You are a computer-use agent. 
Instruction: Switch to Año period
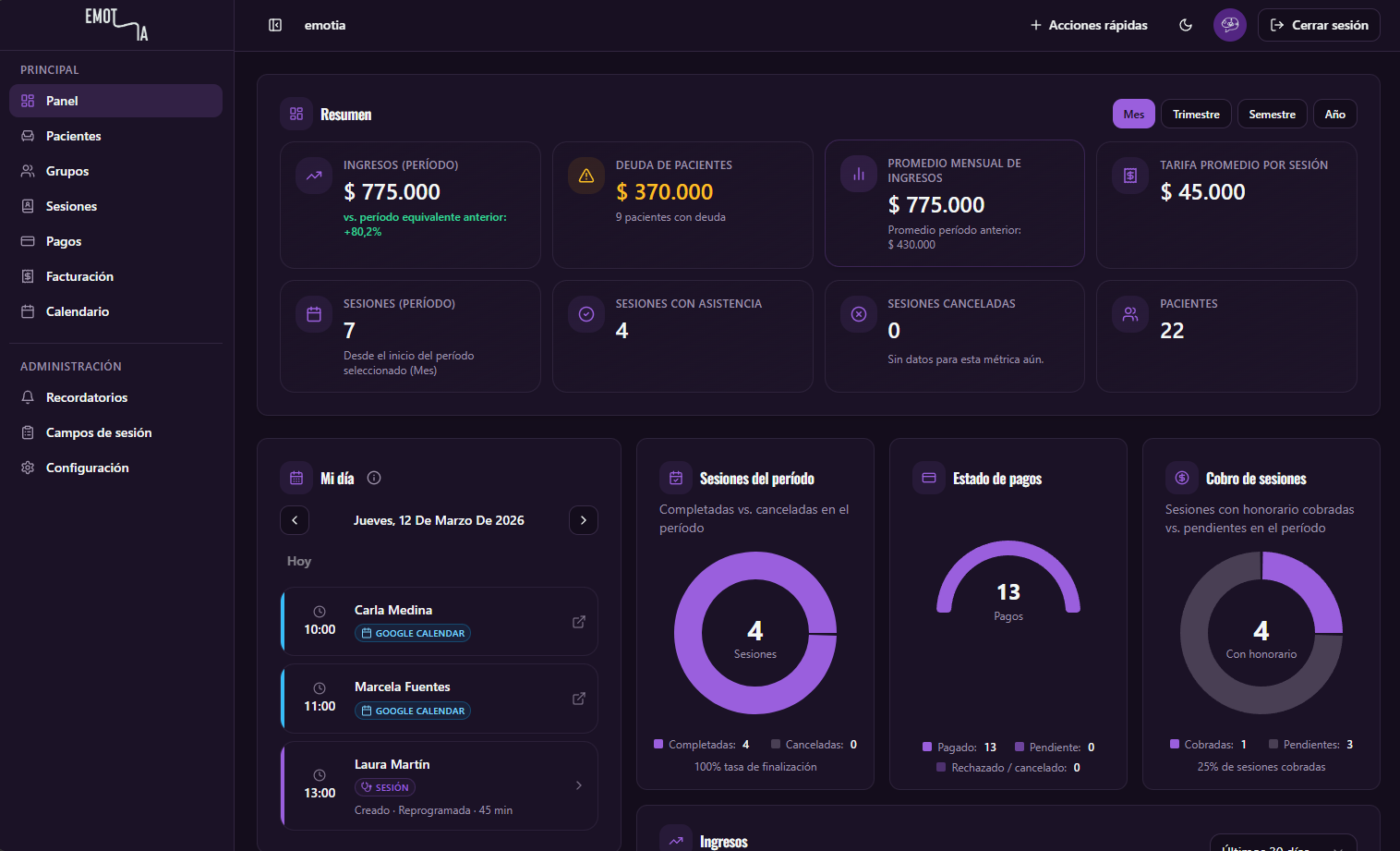coord(1334,114)
